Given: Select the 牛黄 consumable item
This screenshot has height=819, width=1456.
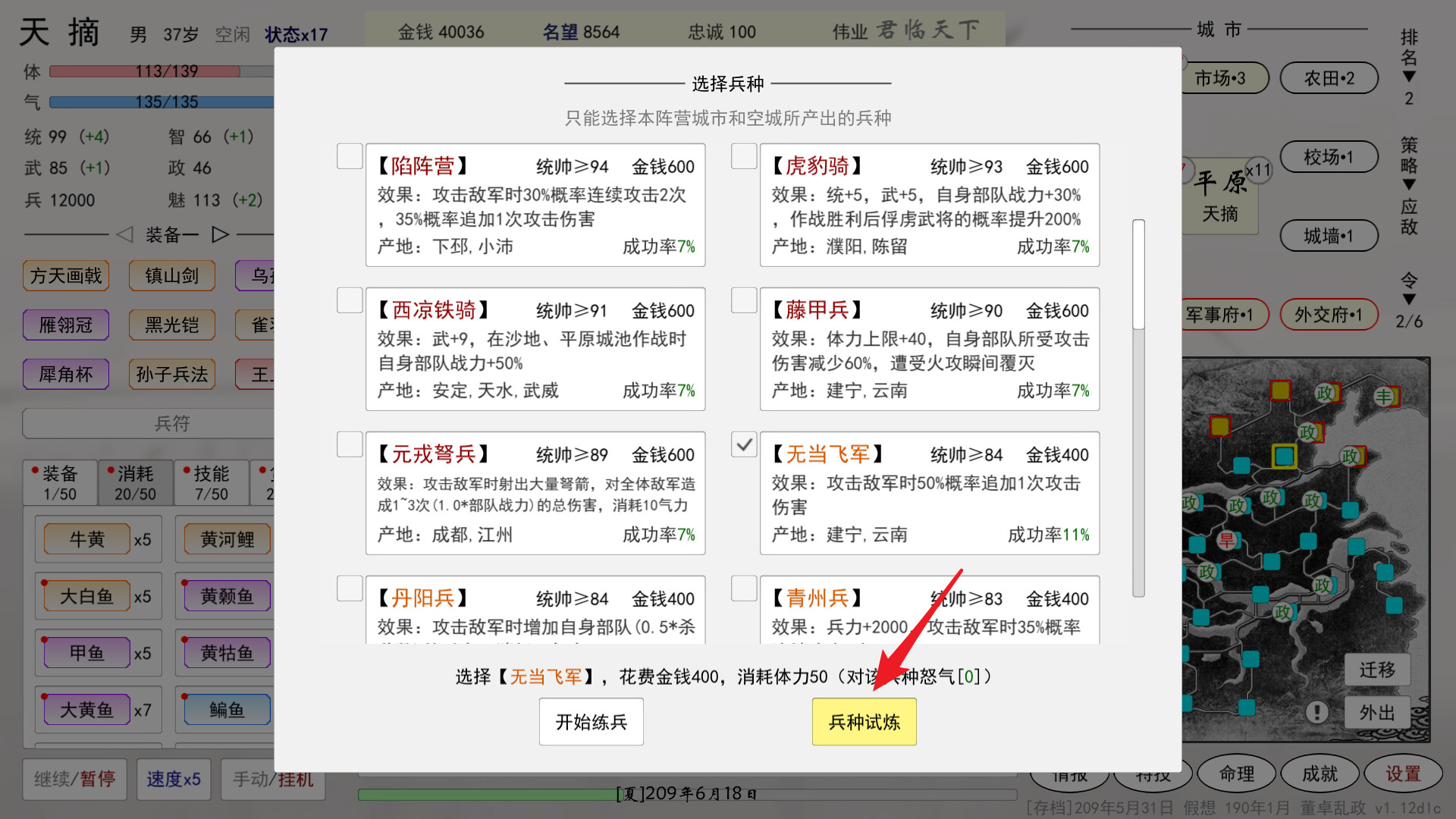Looking at the screenshot, I should click(x=87, y=539).
